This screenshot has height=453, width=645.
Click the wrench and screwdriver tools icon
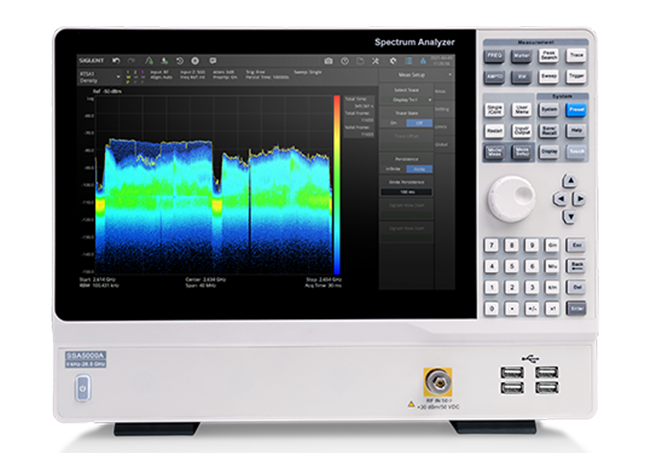click(x=374, y=61)
